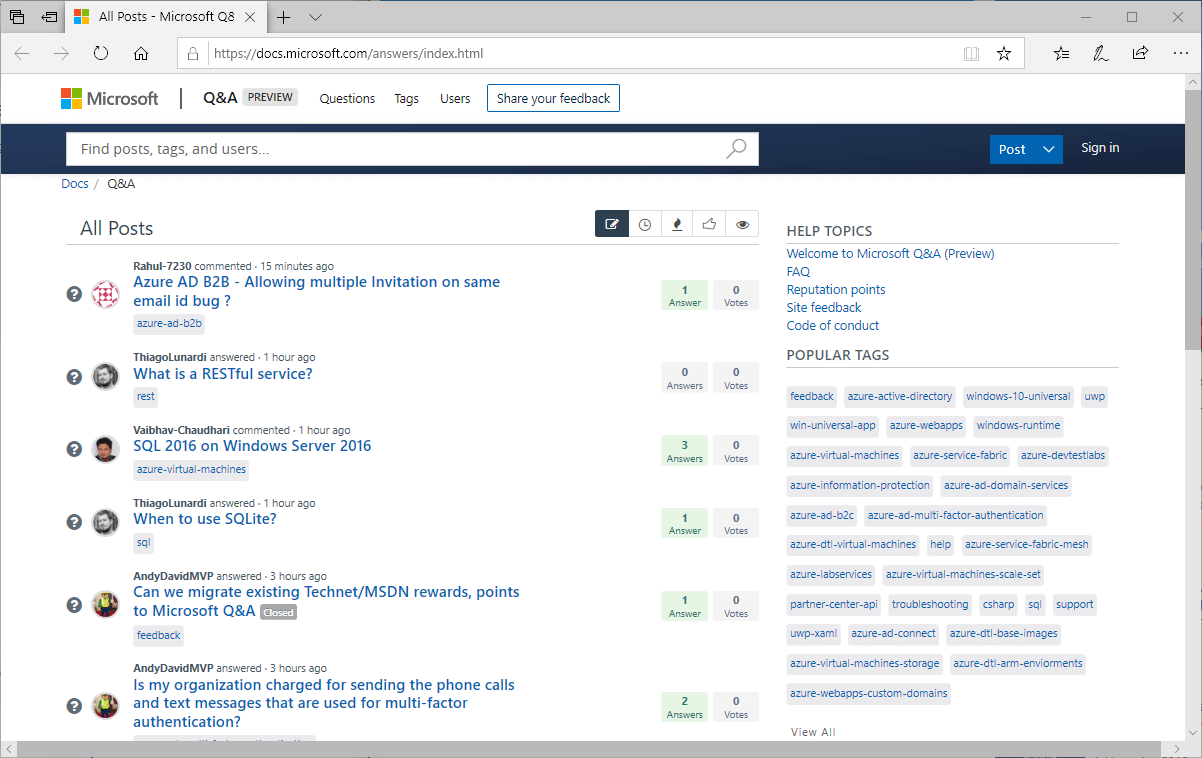Sort posts by hot flame icon
The width and height of the screenshot is (1202, 758).
[677, 225]
